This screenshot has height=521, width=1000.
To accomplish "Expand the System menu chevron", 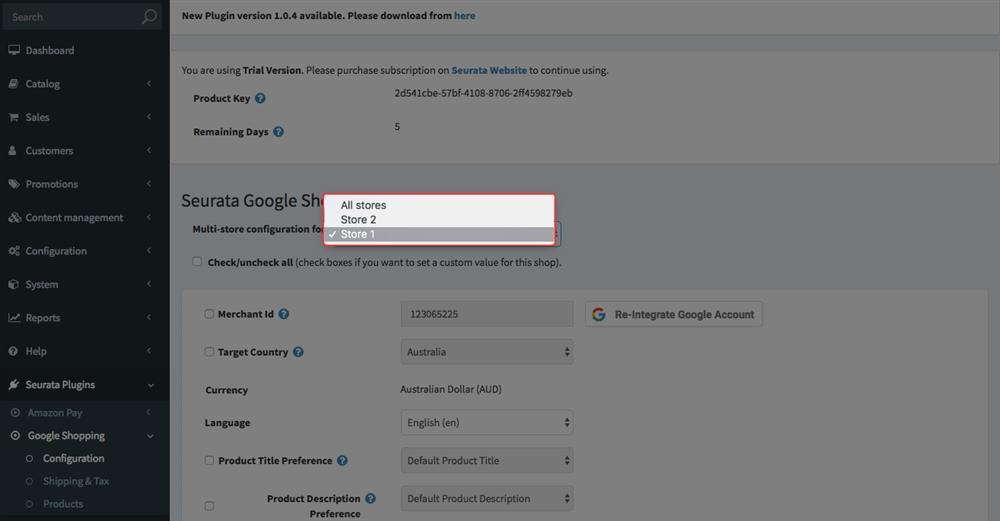I will [x=149, y=284].
